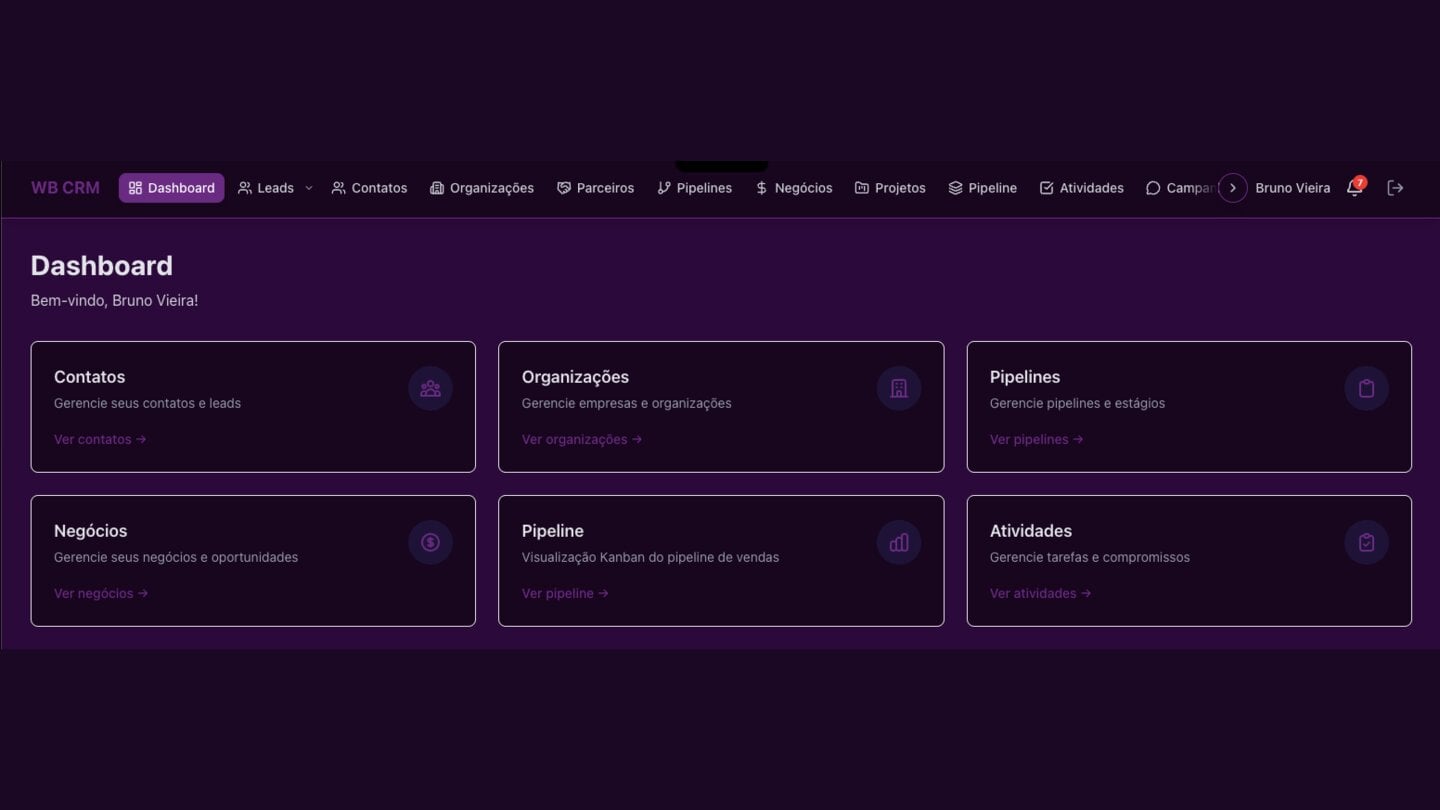1440x810 pixels.
Task: Select Negócios in the navigation bar
Action: point(794,188)
